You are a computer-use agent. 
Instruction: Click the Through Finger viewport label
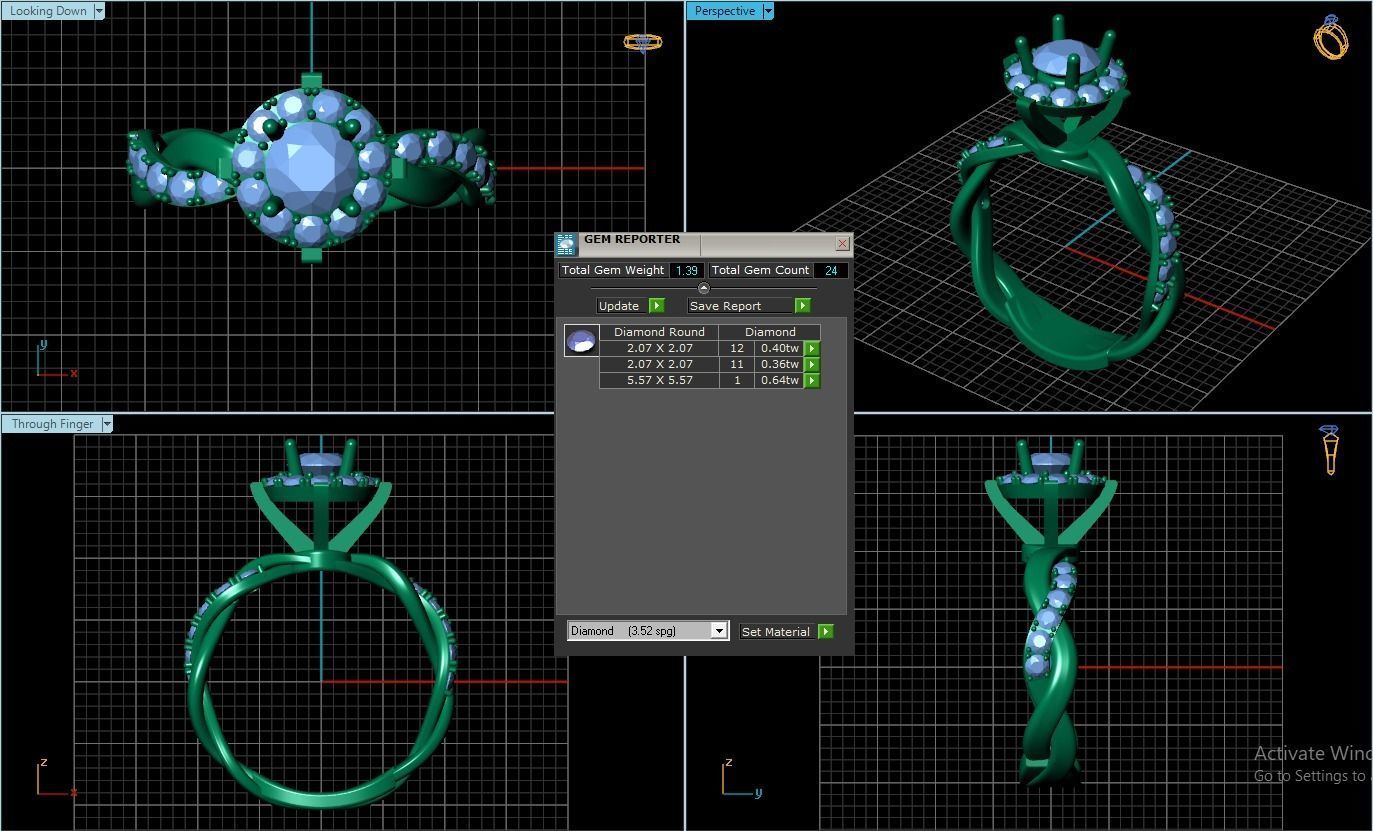(x=52, y=424)
